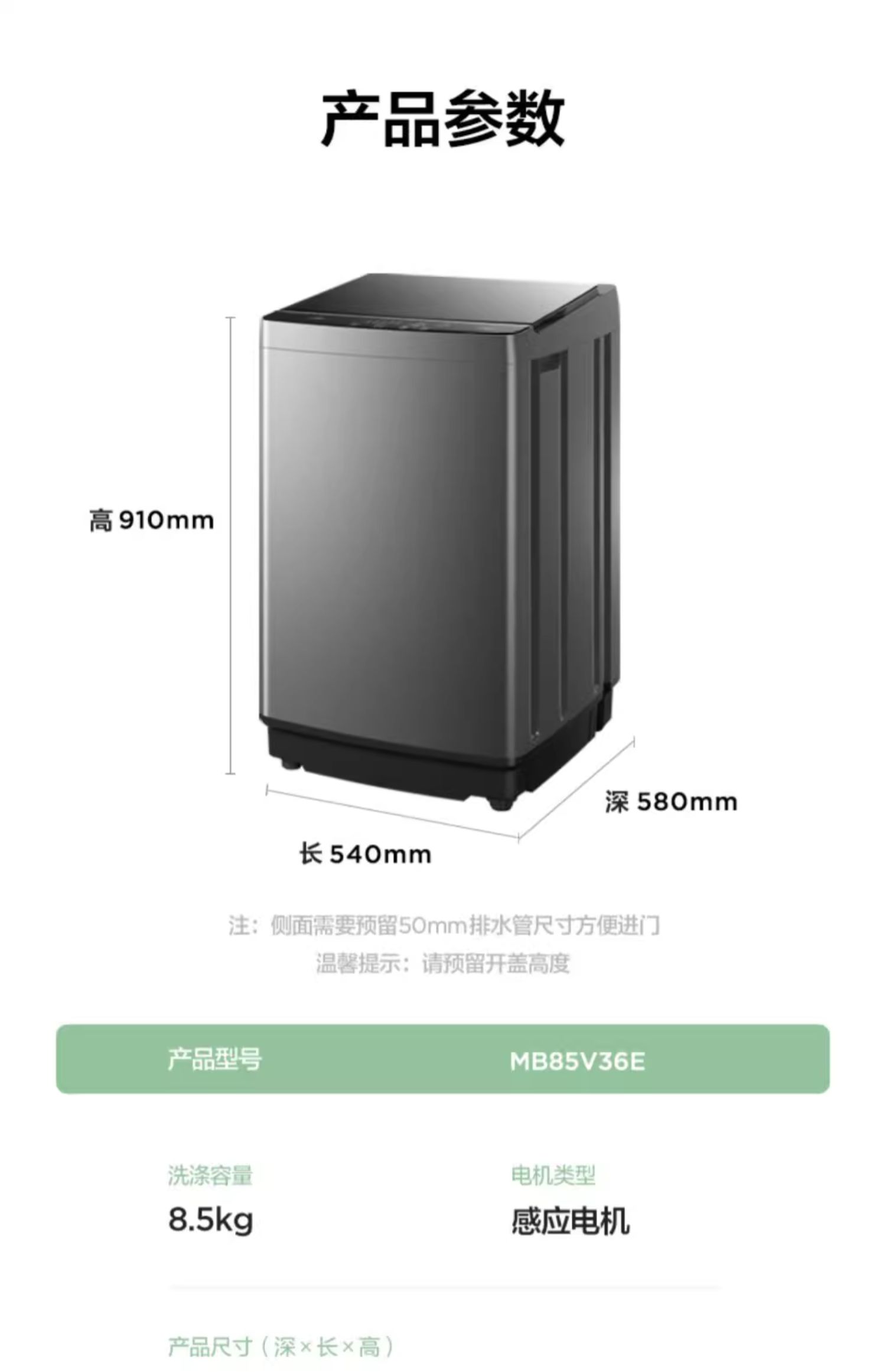Click the divider line below capacity specs

(x=444, y=1286)
